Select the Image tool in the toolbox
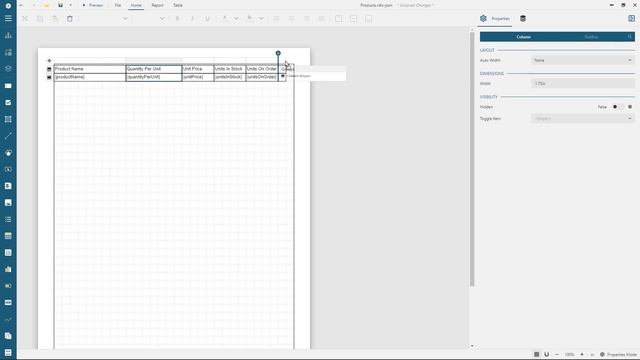This screenshot has width=640, height=360. pos(8,202)
